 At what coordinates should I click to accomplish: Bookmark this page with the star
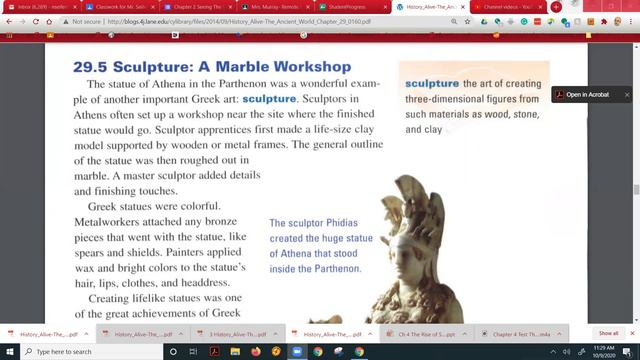coord(467,22)
